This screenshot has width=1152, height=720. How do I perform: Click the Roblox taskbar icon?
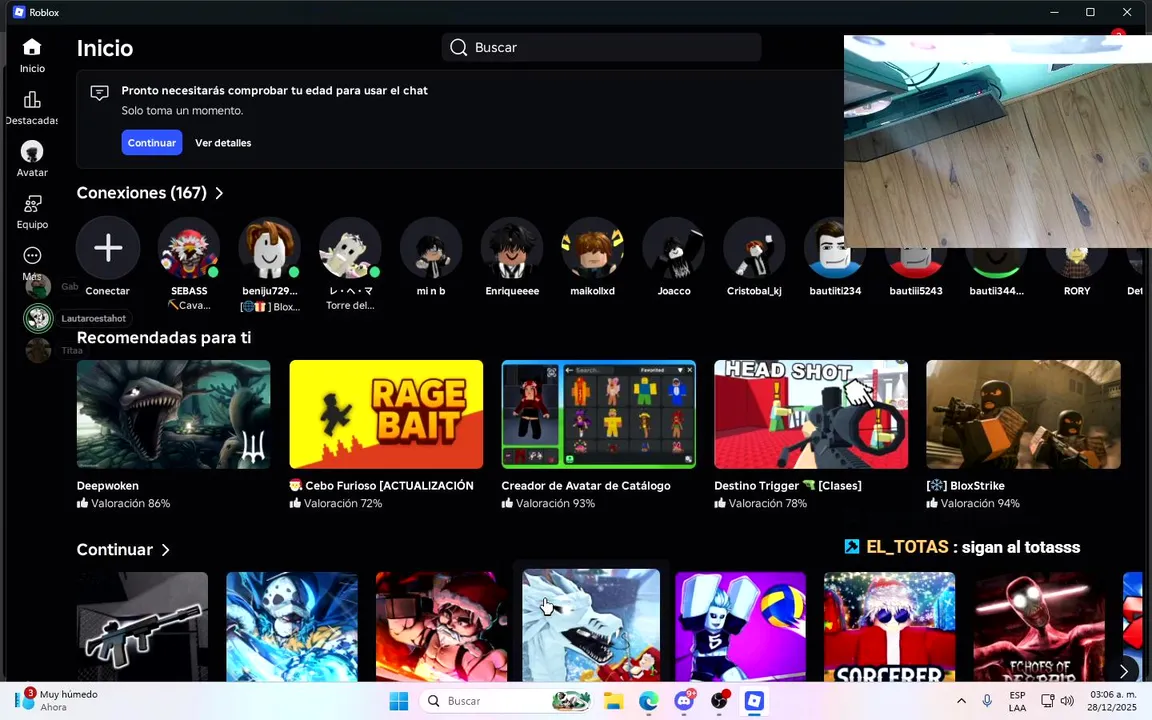click(x=754, y=702)
